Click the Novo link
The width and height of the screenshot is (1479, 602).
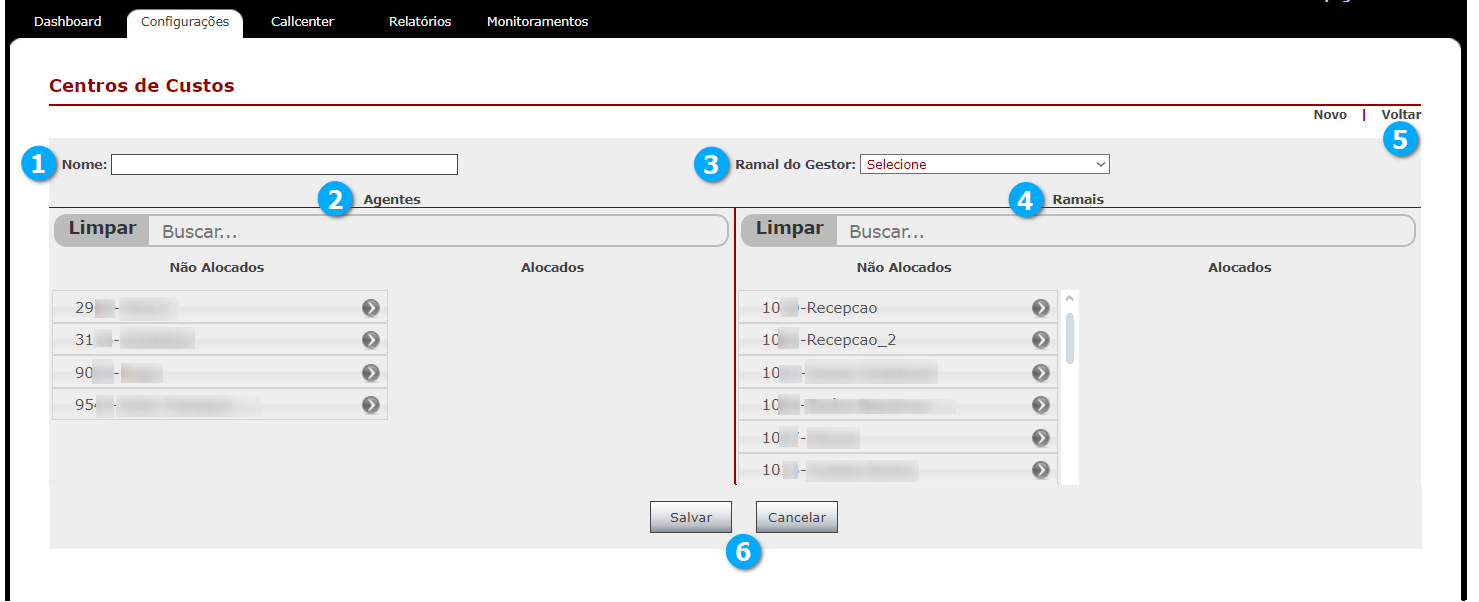(1330, 115)
